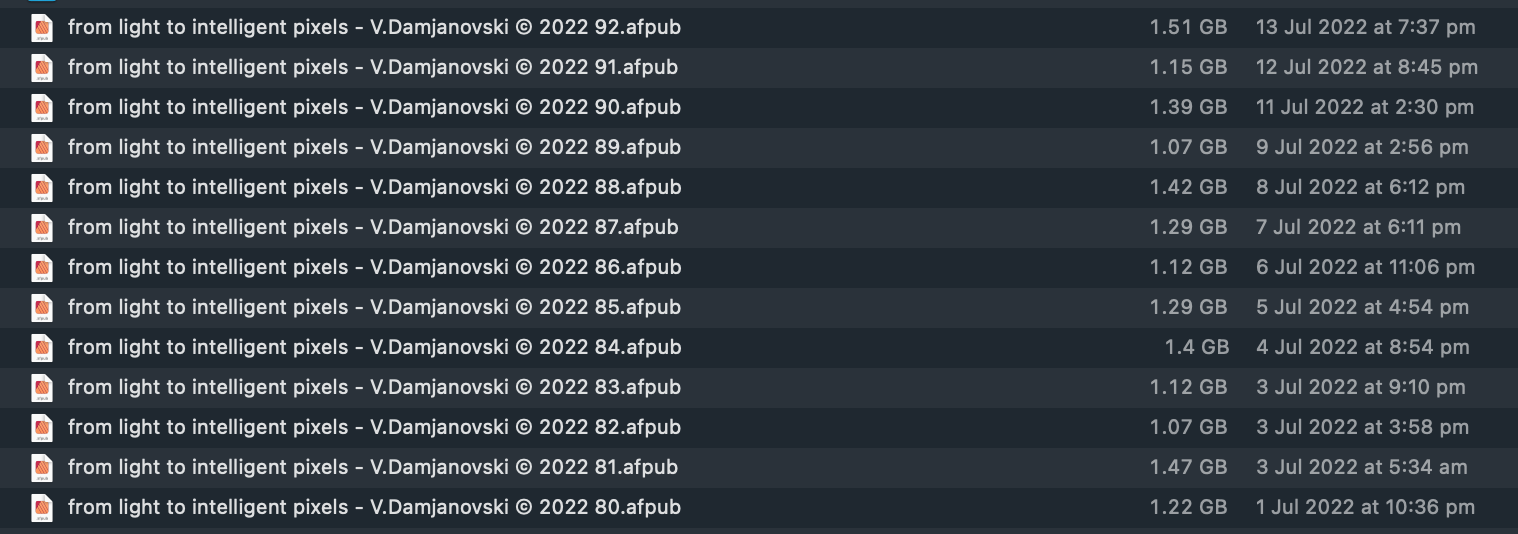Select the document icon of 2022 85.afpub

pos(41,308)
